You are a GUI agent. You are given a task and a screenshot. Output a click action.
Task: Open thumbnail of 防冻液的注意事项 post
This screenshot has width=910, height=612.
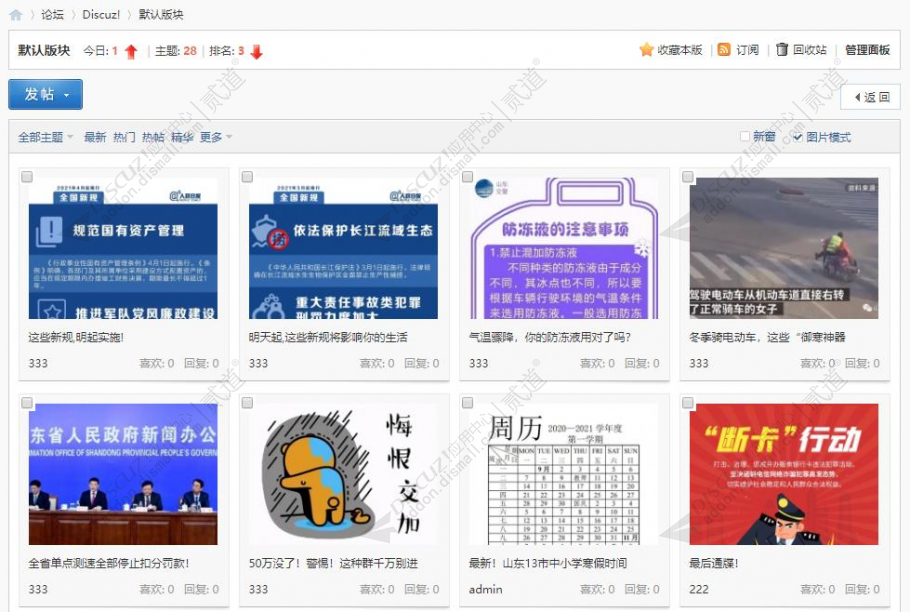pos(564,248)
